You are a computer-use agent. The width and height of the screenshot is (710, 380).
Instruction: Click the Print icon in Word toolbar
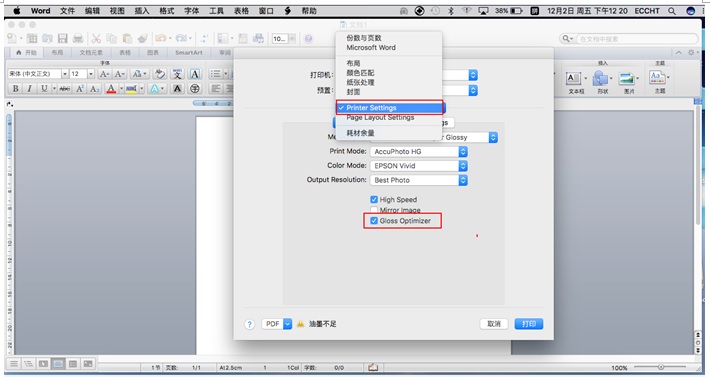pos(78,38)
